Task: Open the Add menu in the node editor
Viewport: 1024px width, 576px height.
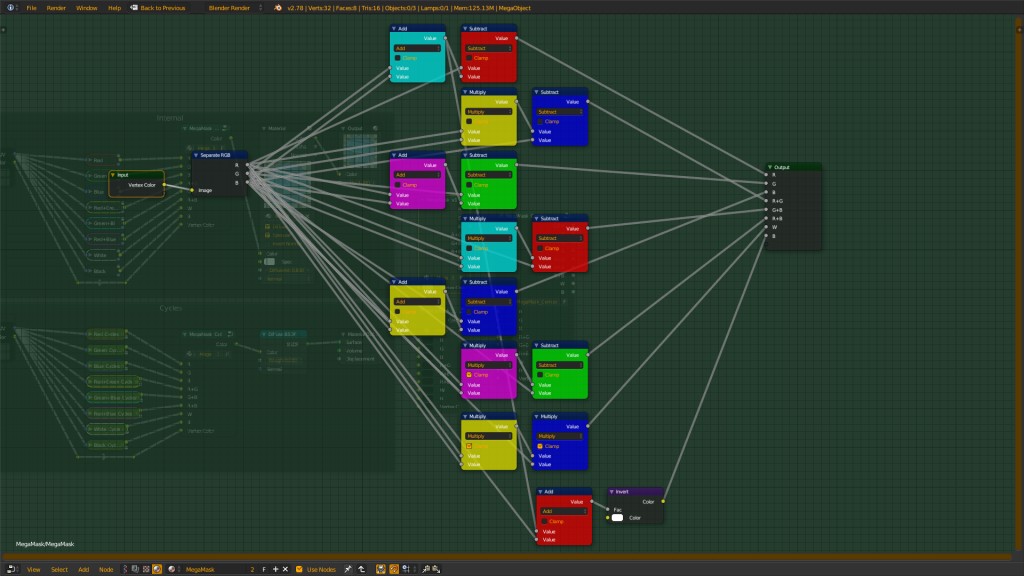Action: click(85, 569)
